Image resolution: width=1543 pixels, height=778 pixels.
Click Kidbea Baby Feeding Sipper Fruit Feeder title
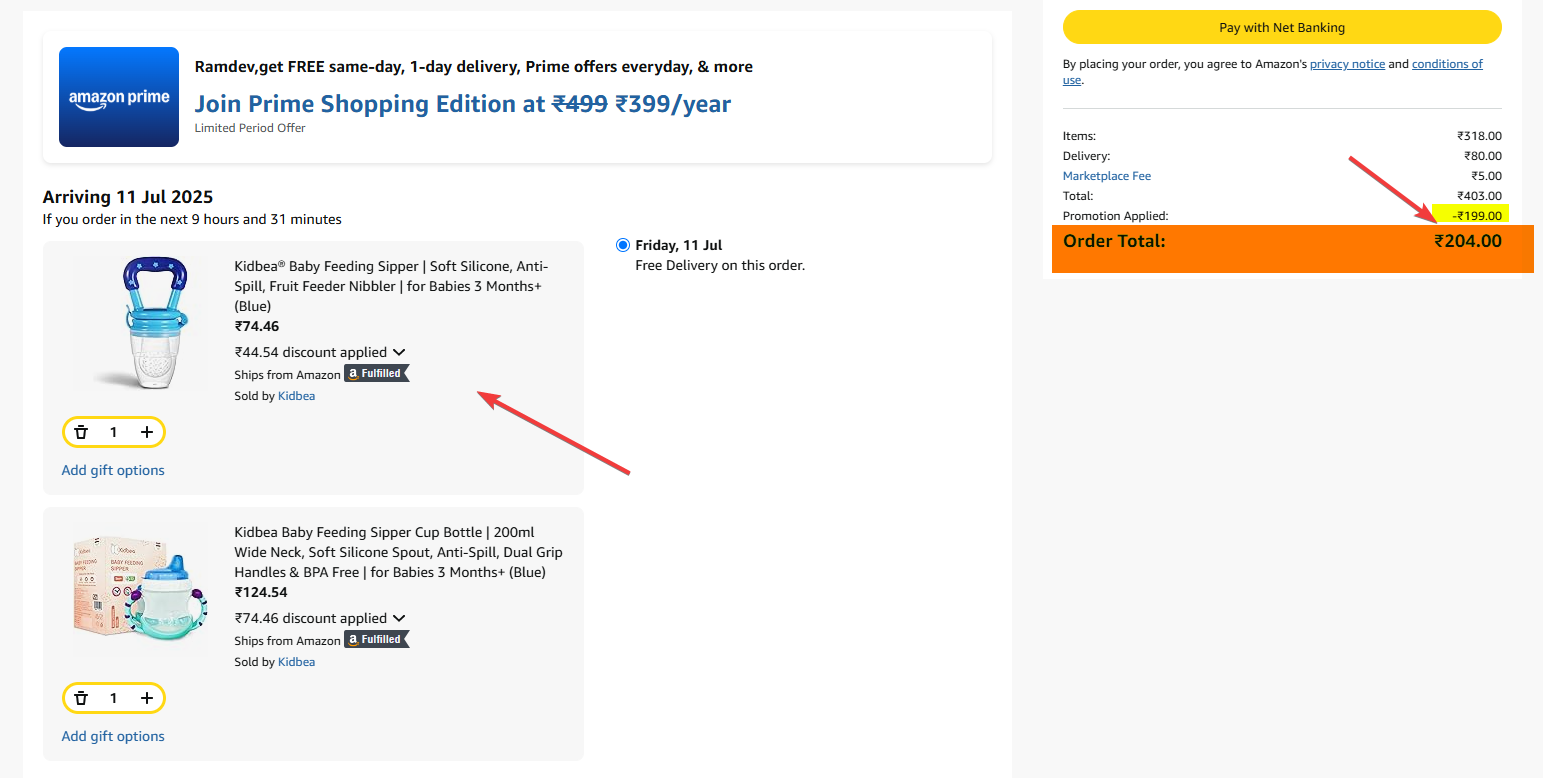[392, 286]
